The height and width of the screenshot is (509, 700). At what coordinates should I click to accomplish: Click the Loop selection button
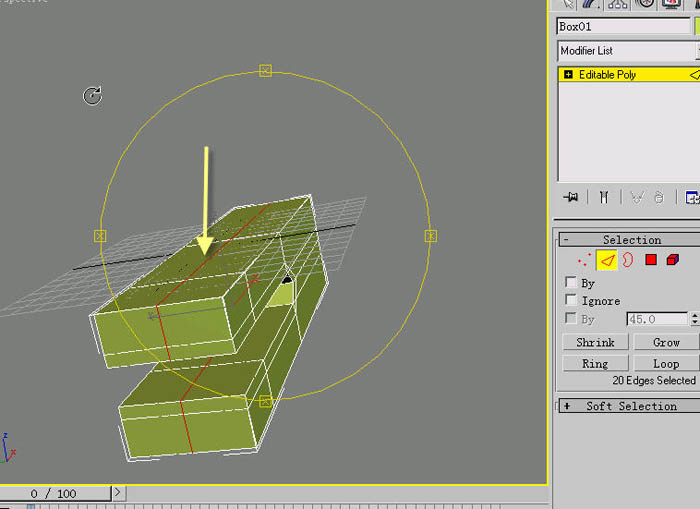pos(666,364)
